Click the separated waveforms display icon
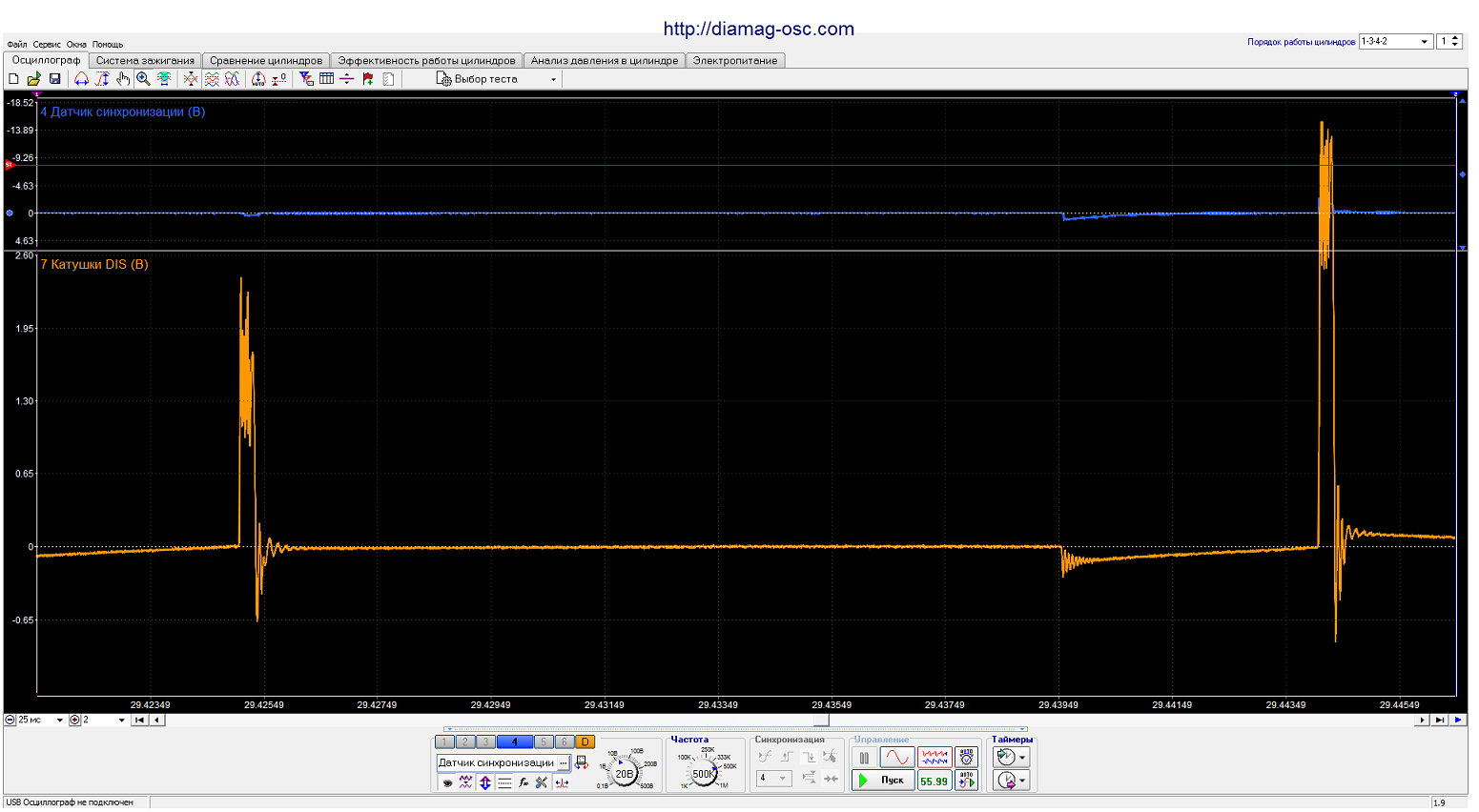This screenshot has width=1479, height=812. click(x=212, y=79)
